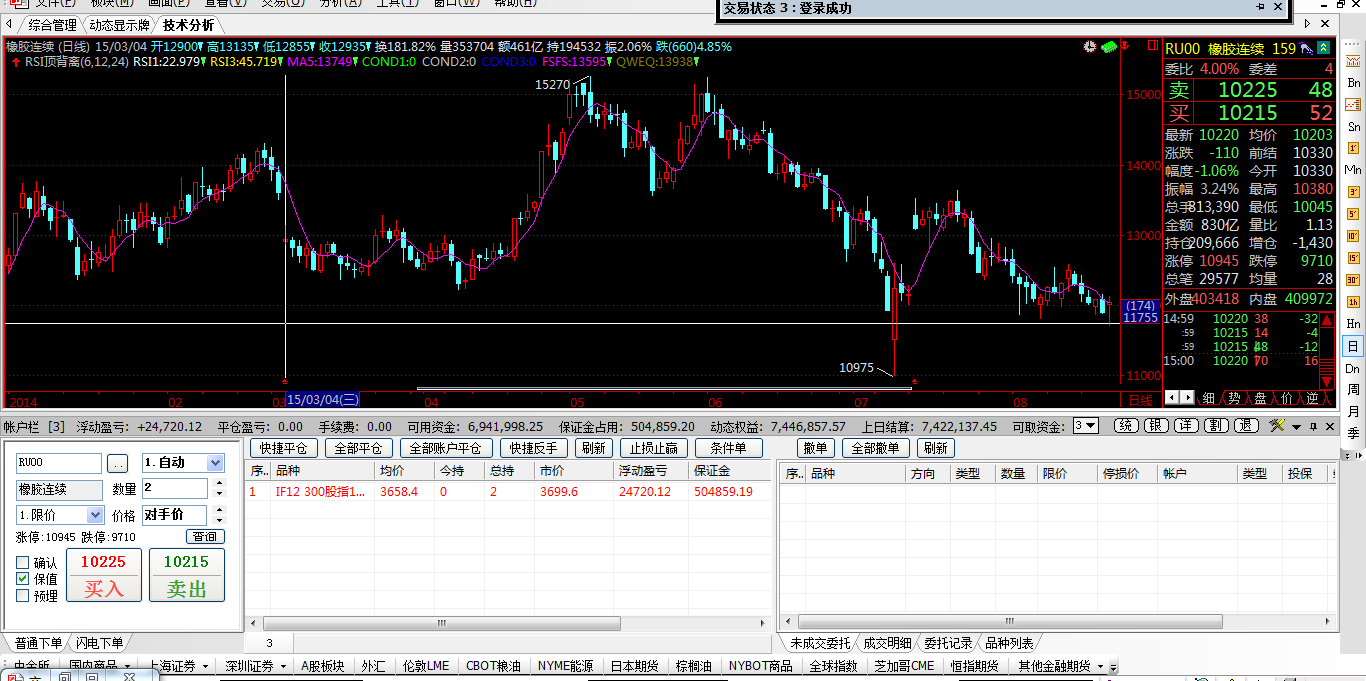Click the RU00 contract code input field

click(x=59, y=463)
